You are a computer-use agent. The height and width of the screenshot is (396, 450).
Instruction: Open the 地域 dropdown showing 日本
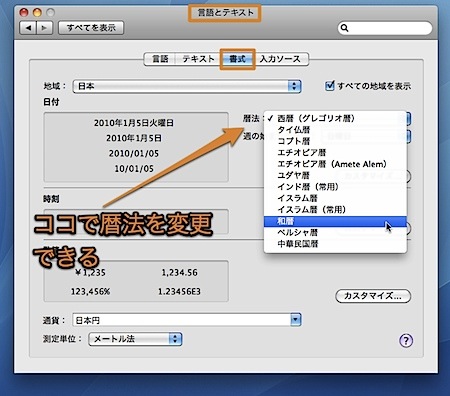[x=187, y=86]
